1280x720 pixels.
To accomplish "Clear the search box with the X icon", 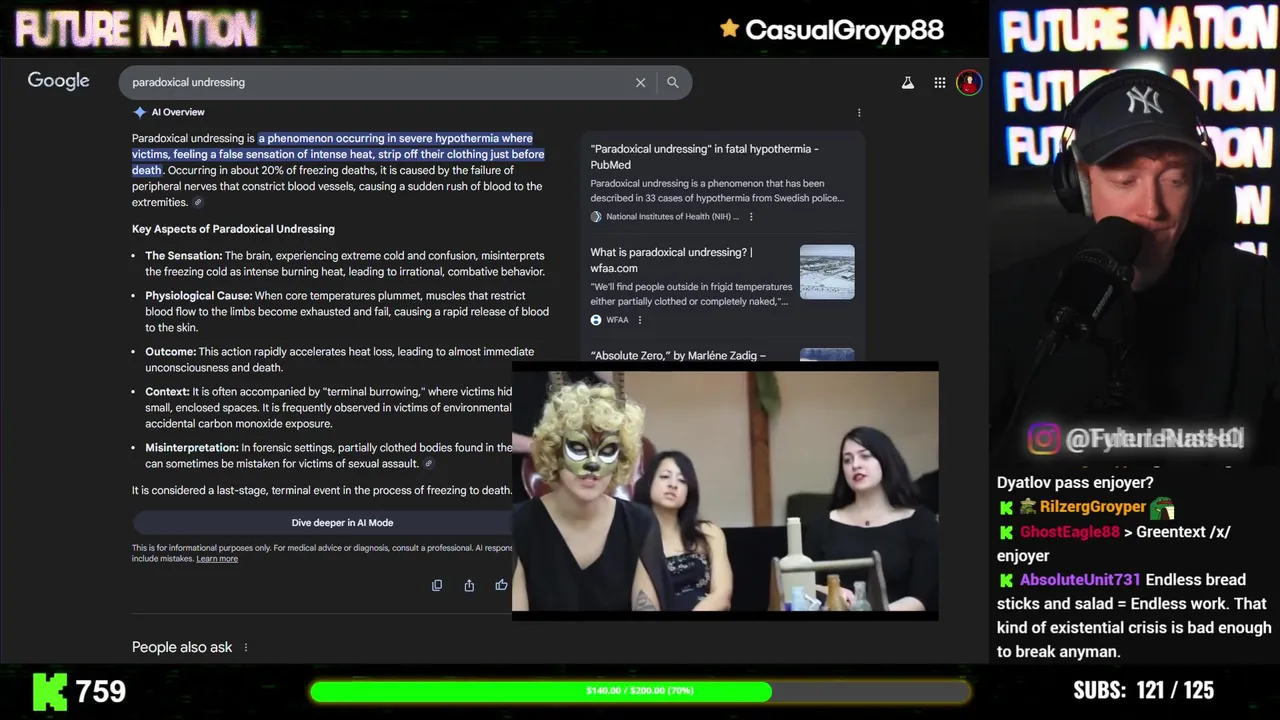I will pyautogui.click(x=640, y=82).
